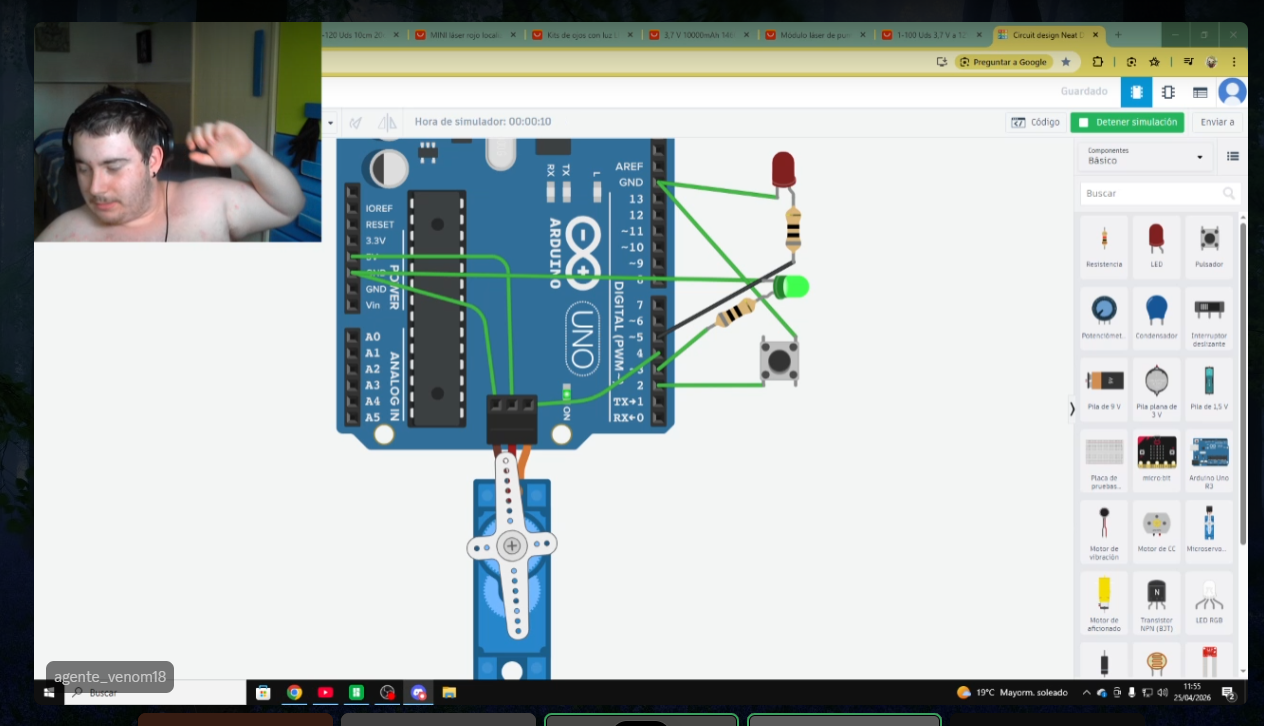Image resolution: width=1264 pixels, height=726 pixels.
Task: Select the Potenciómetro component
Action: [1104, 316]
